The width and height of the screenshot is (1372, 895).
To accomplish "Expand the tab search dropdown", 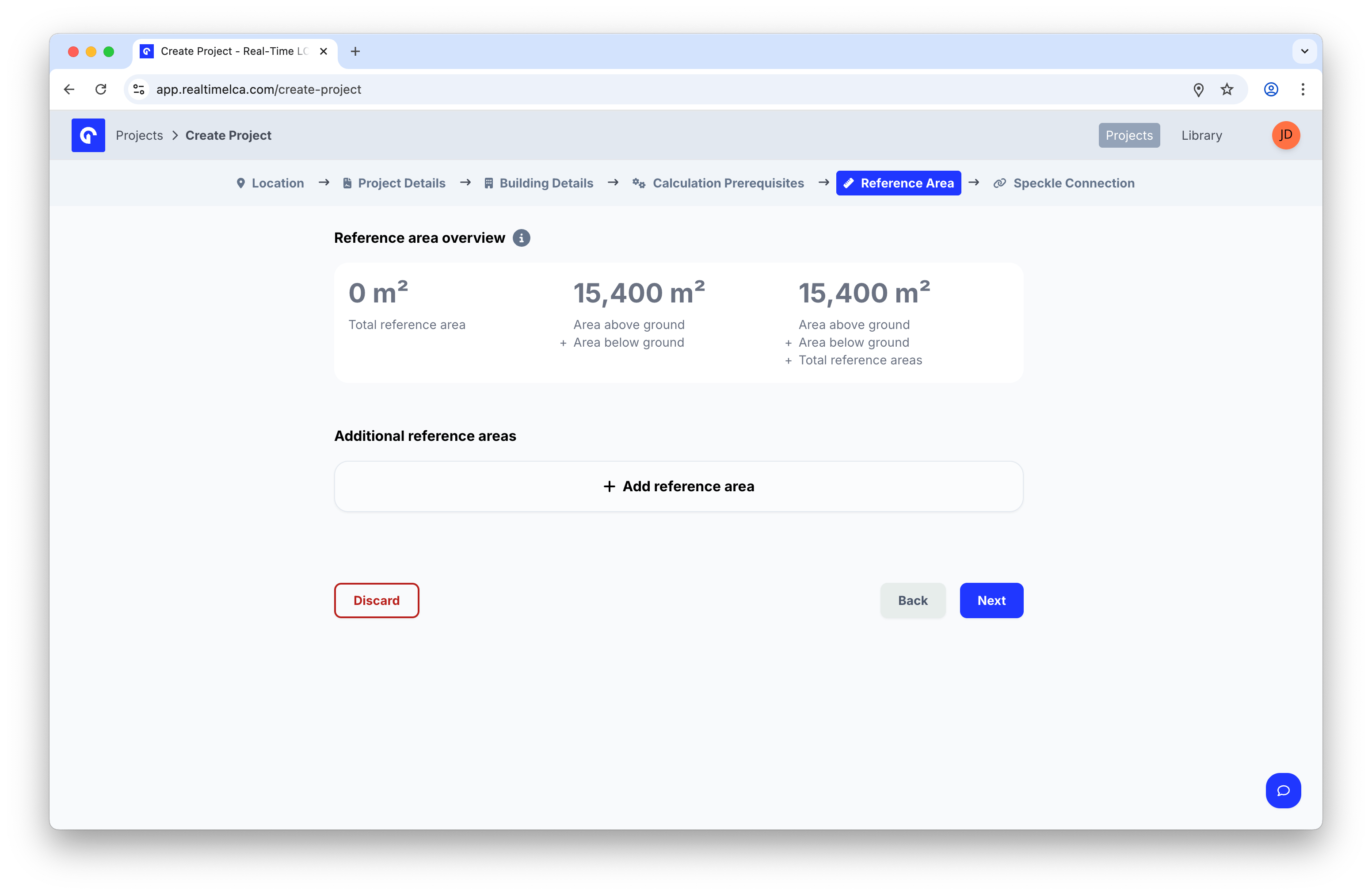I will (1304, 51).
